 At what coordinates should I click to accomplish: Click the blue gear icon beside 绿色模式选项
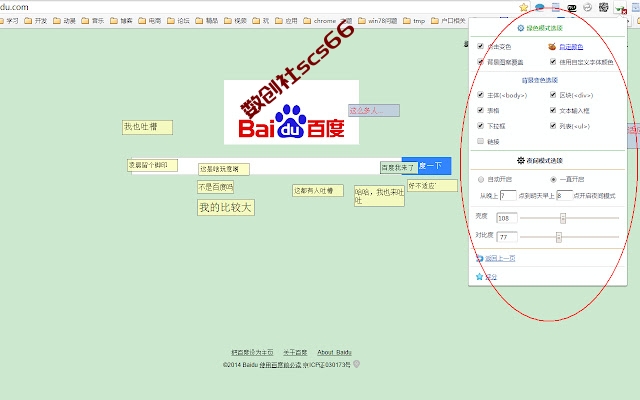pyautogui.click(x=520, y=28)
